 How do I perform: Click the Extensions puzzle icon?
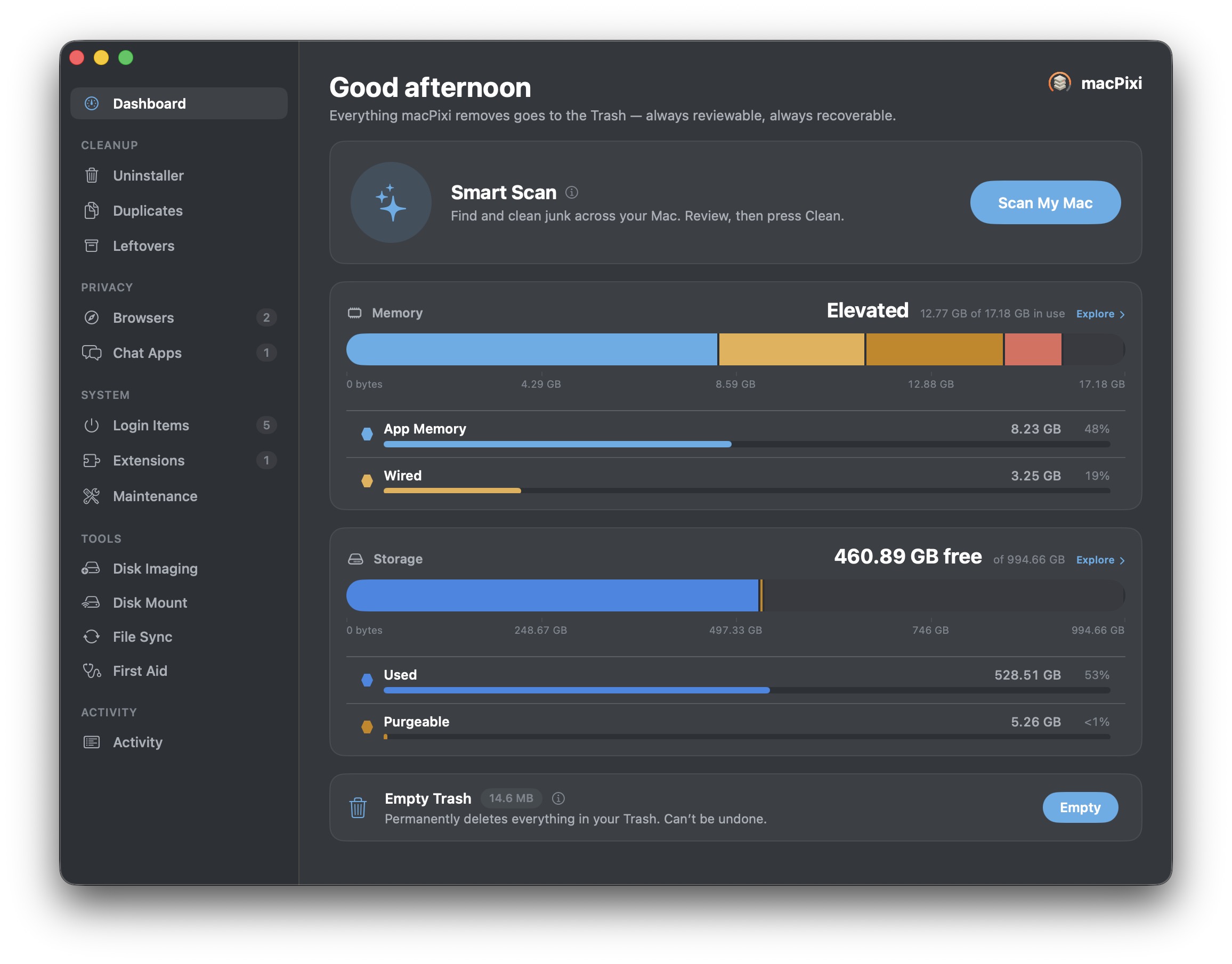pyautogui.click(x=92, y=461)
